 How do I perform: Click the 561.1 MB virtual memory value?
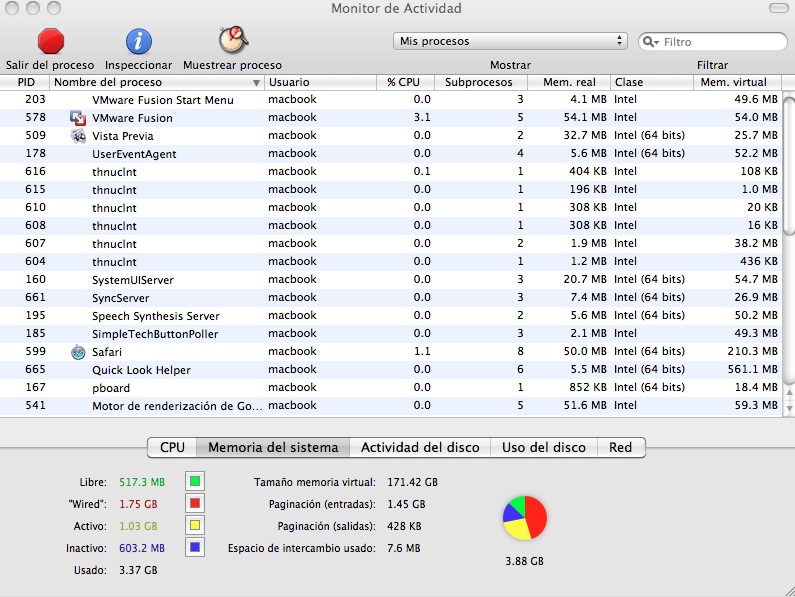pos(752,369)
